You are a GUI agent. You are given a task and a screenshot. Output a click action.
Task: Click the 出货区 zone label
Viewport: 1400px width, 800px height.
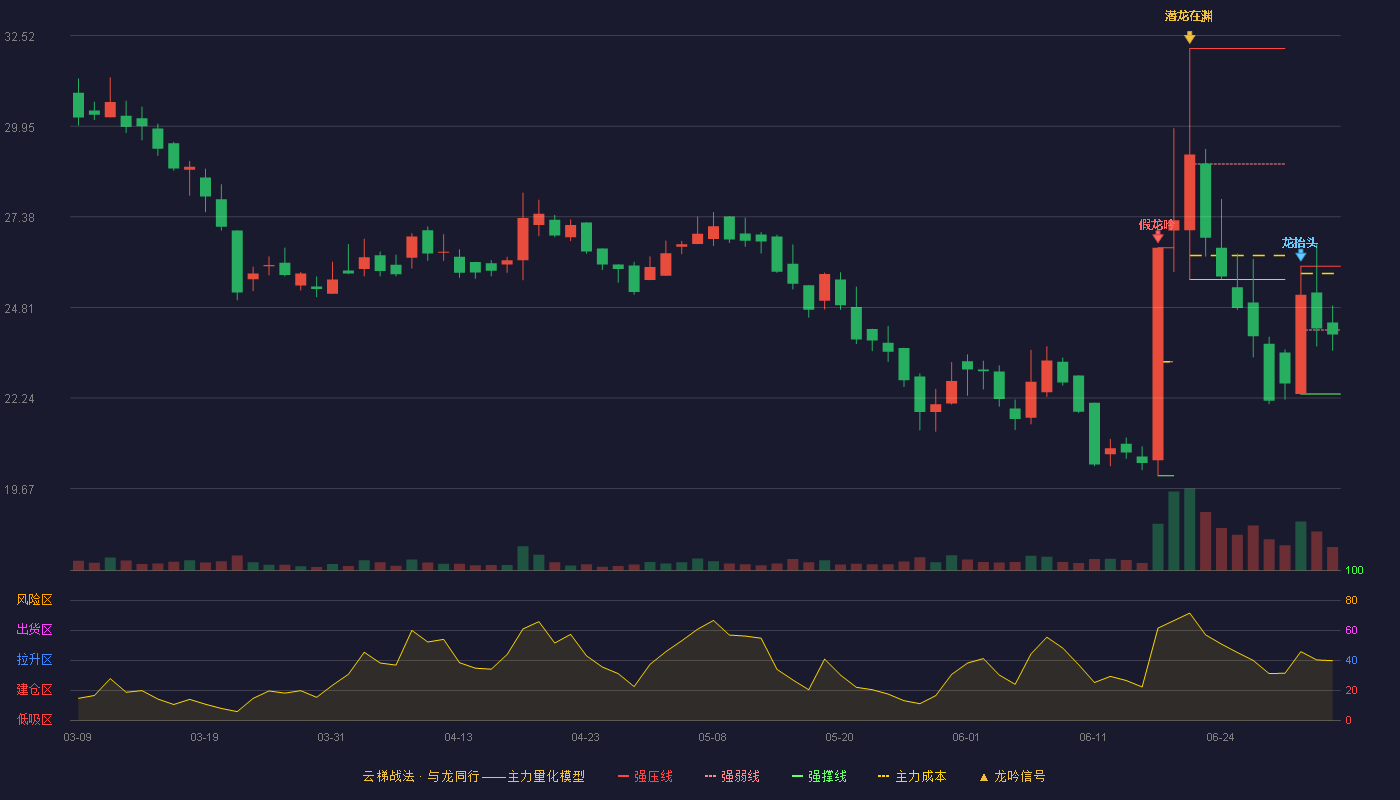click(x=34, y=630)
